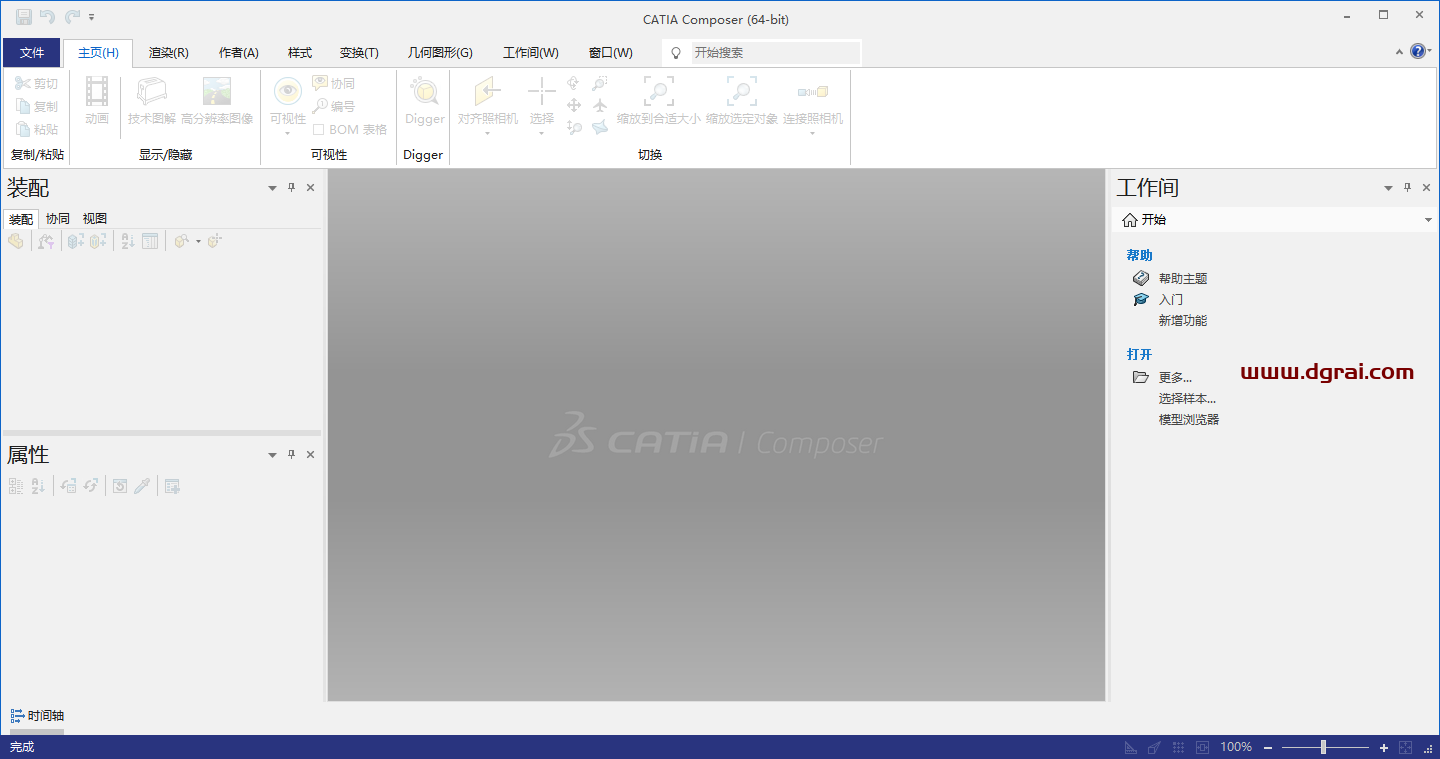Click the Align Camera (对齐照相机) icon
The image size is (1440, 759).
[488, 92]
